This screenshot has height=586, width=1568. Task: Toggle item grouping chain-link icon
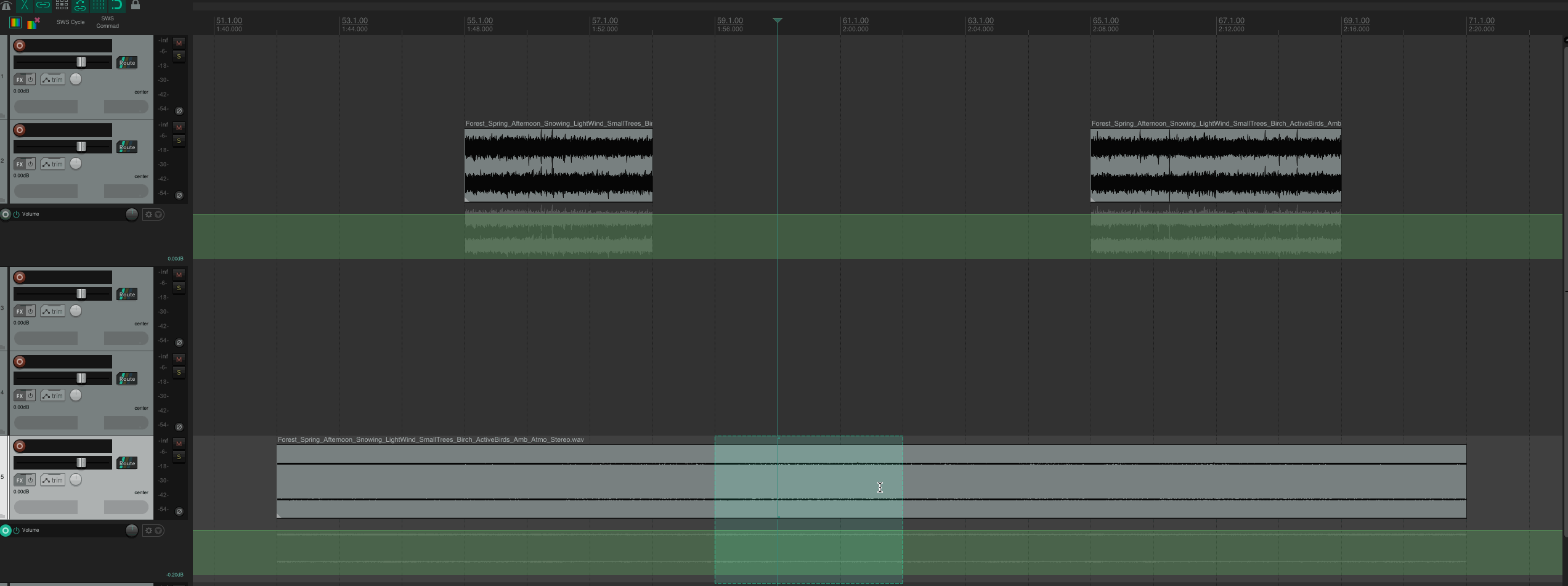43,6
